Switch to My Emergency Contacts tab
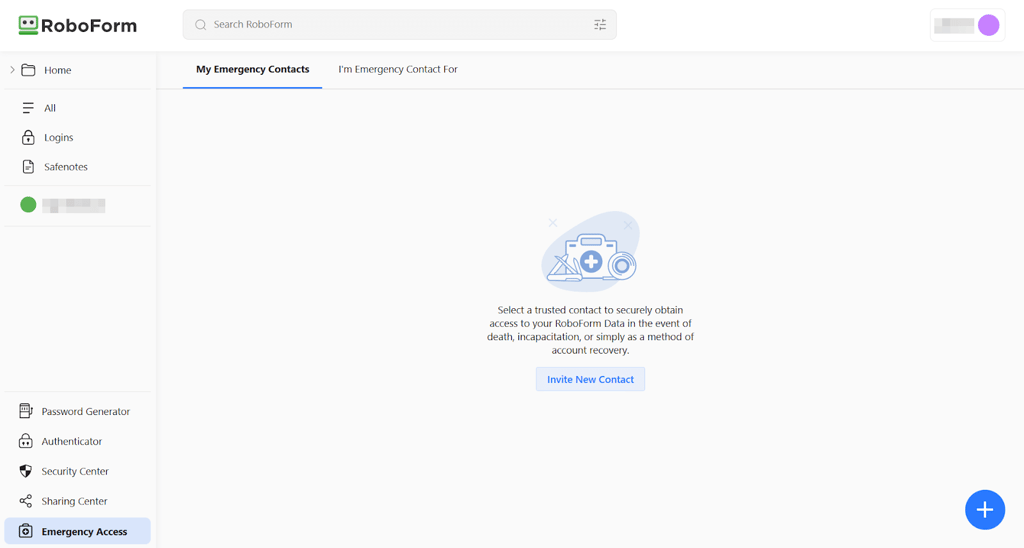This screenshot has height=548, width=1024. point(253,69)
